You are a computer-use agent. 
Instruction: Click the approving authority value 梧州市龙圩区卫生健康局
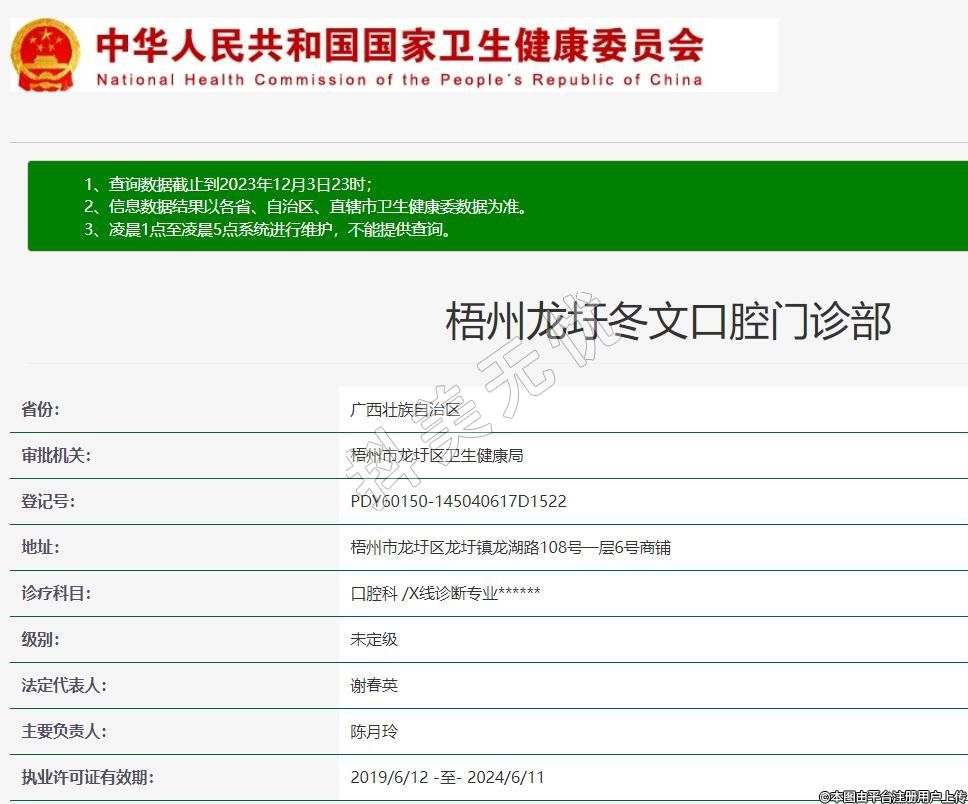point(437,456)
